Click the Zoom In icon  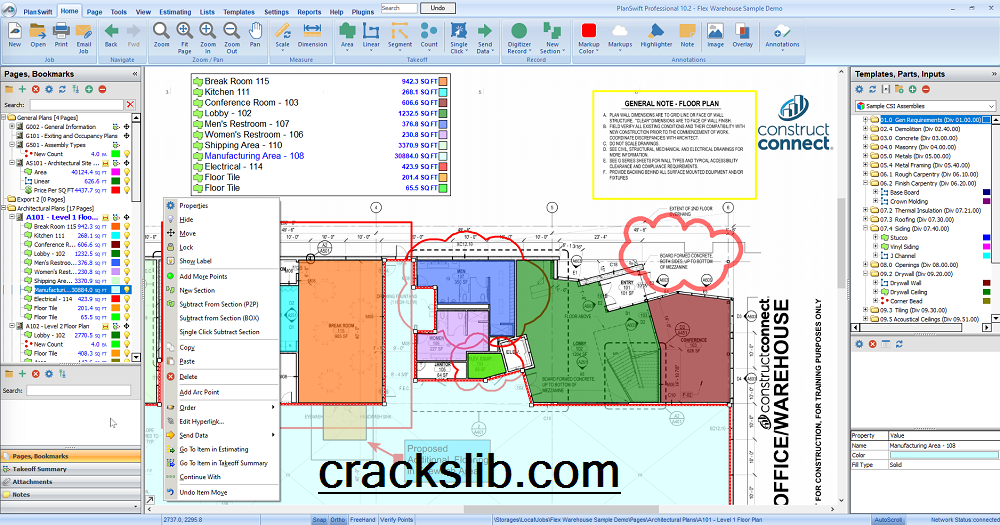tap(208, 30)
